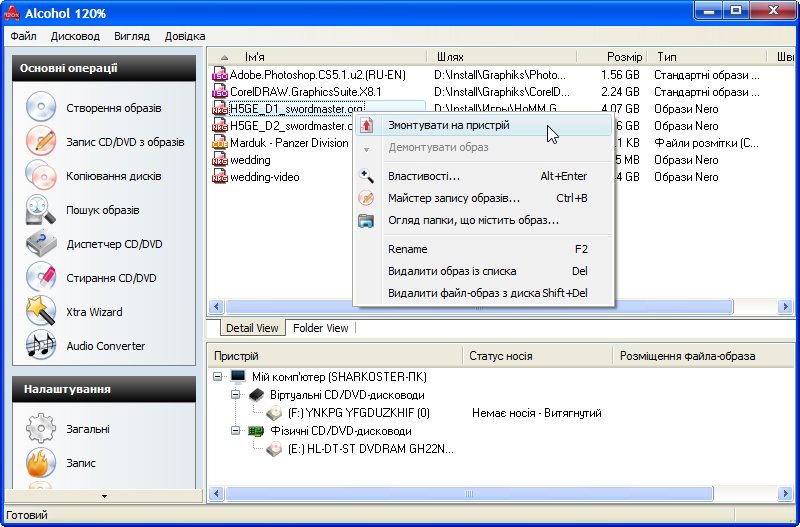Click the Загальні settings gear icon
The width and height of the screenshot is (800, 527).
point(41,428)
